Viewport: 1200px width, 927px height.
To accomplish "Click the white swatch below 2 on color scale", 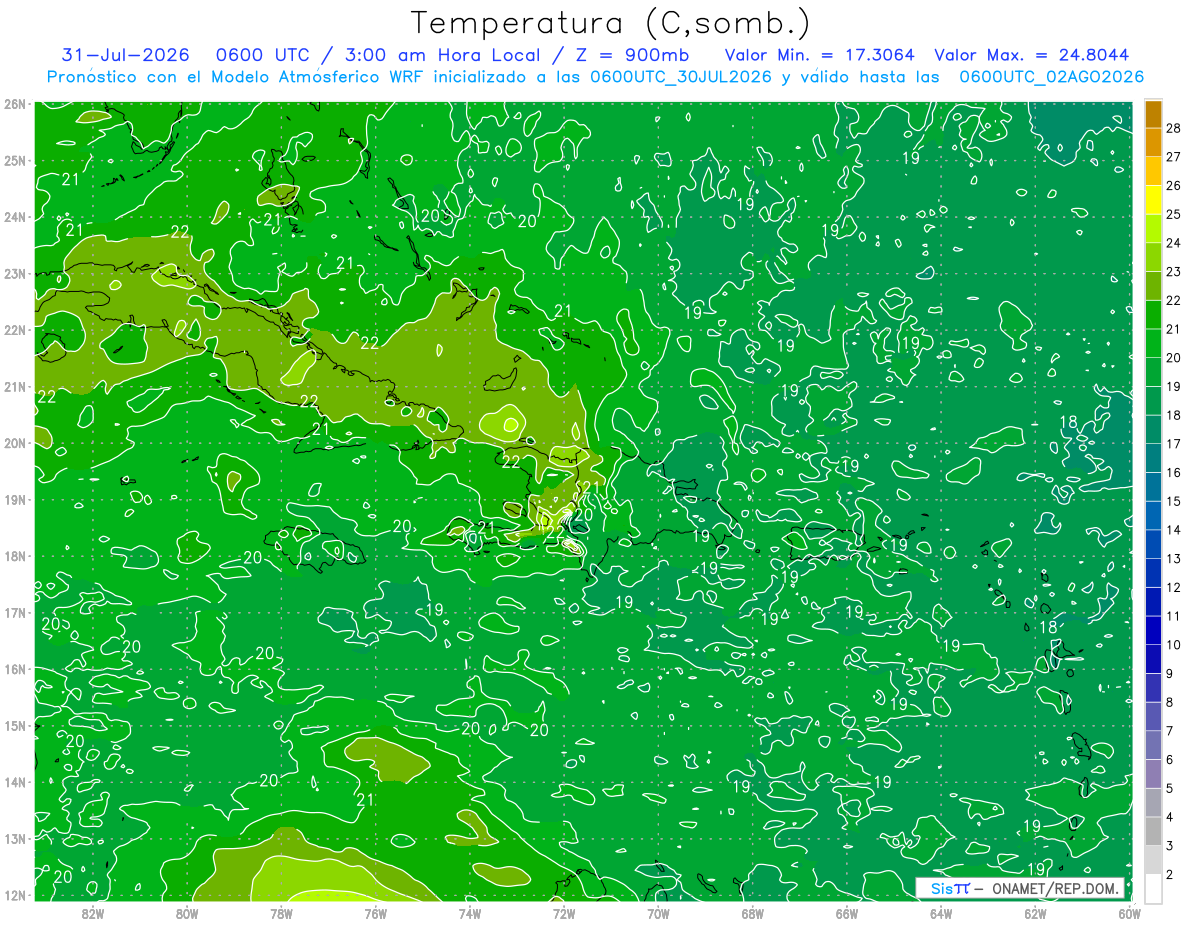I will click(1153, 888).
